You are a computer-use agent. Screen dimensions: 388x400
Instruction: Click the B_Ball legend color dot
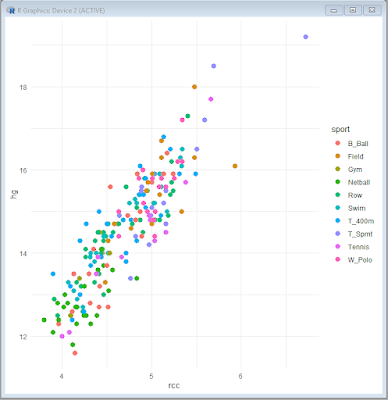point(338,143)
